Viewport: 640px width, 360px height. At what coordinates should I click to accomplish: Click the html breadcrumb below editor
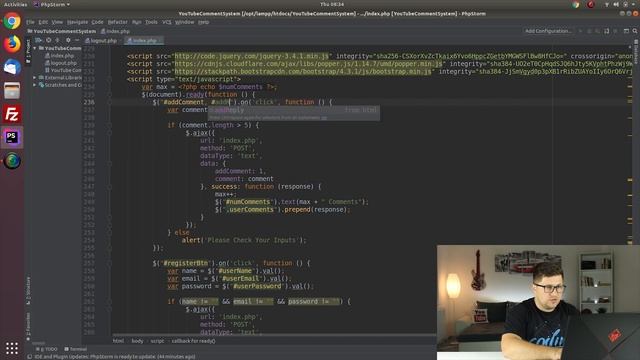[x=118, y=341]
